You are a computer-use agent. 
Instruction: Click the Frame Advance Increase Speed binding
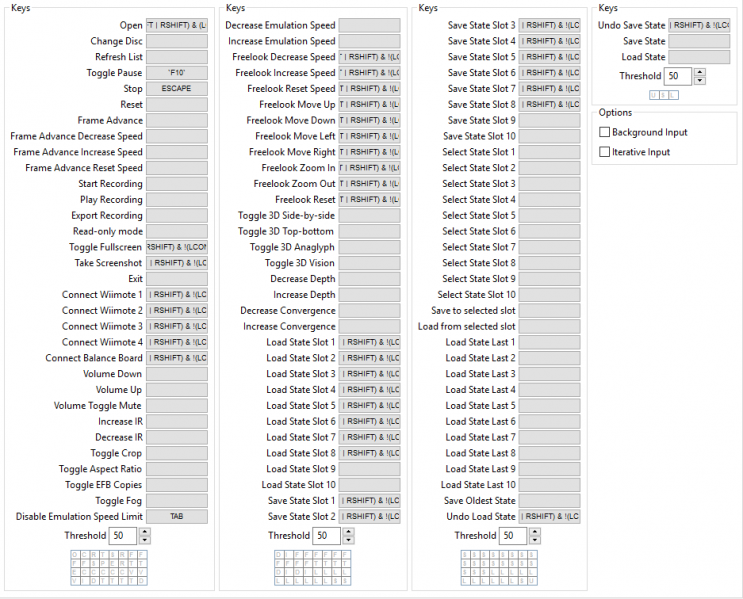[x=177, y=152]
